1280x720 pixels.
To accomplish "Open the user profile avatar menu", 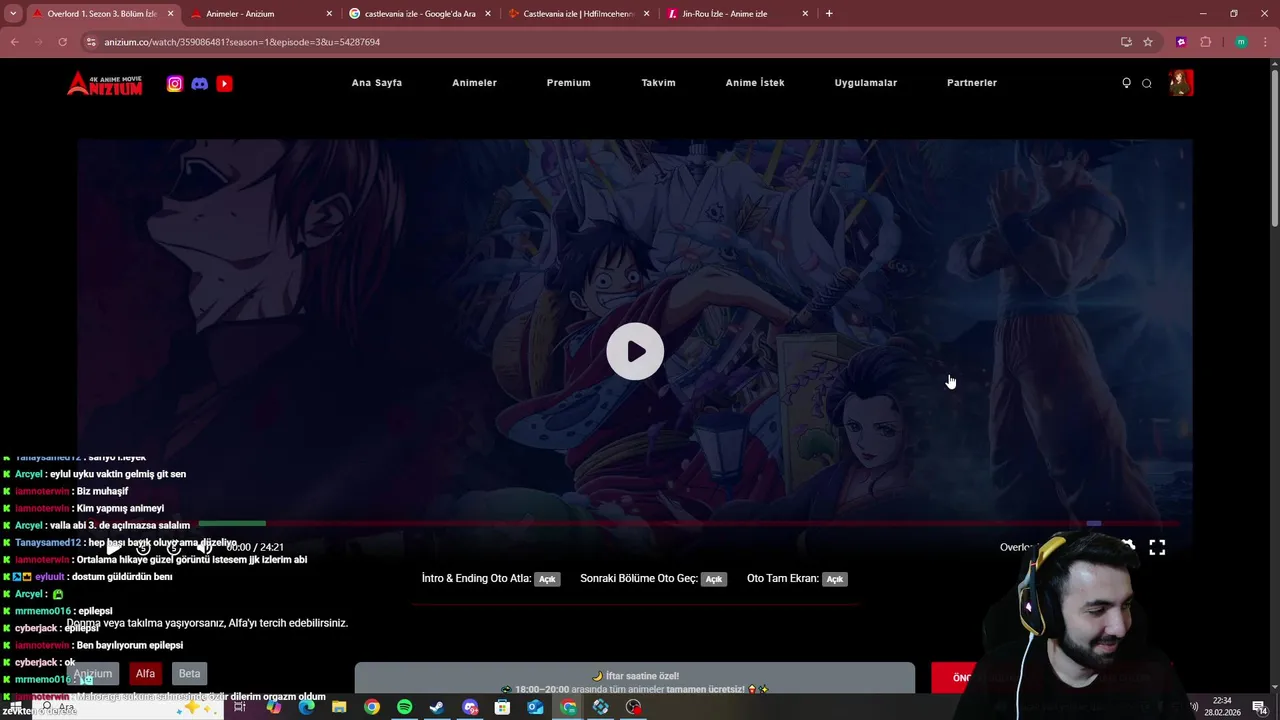I will [x=1181, y=83].
